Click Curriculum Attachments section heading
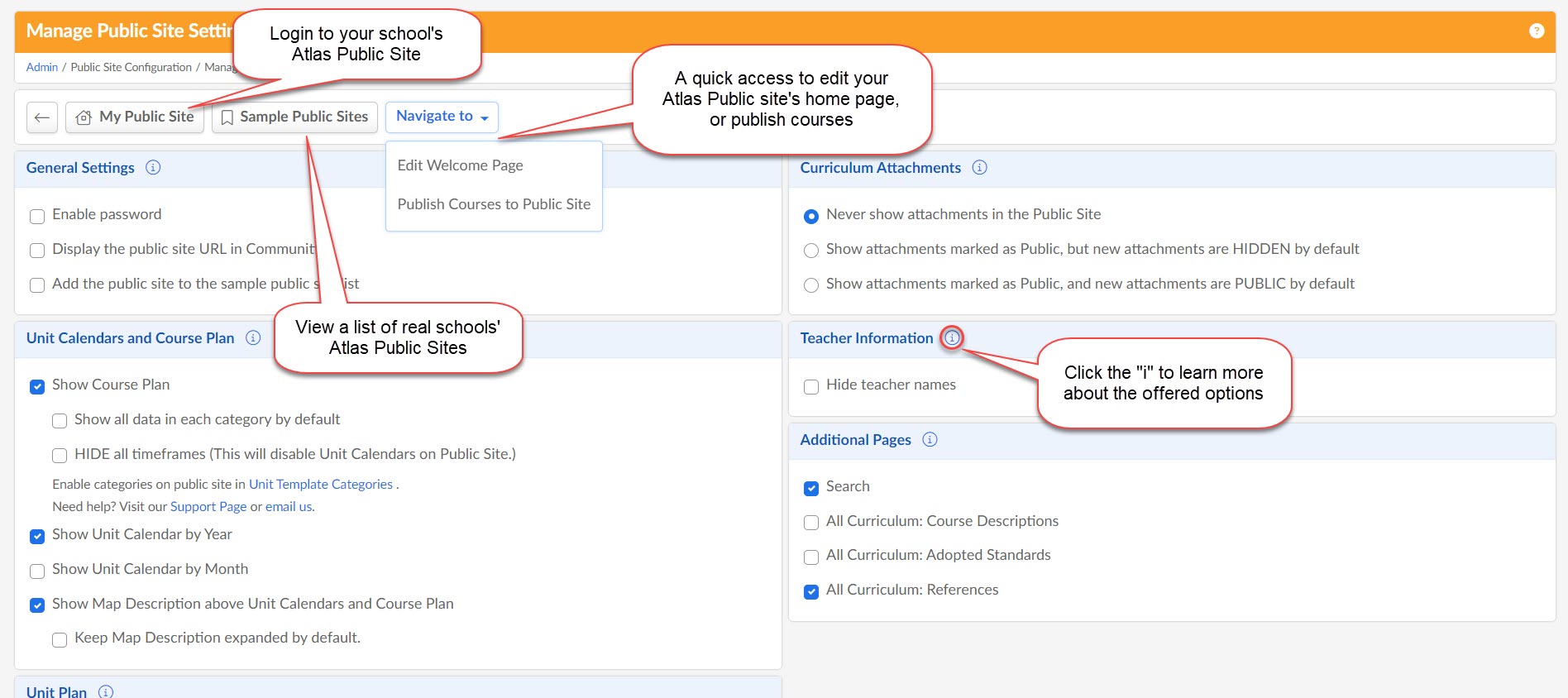The image size is (1568, 698). 880,168
